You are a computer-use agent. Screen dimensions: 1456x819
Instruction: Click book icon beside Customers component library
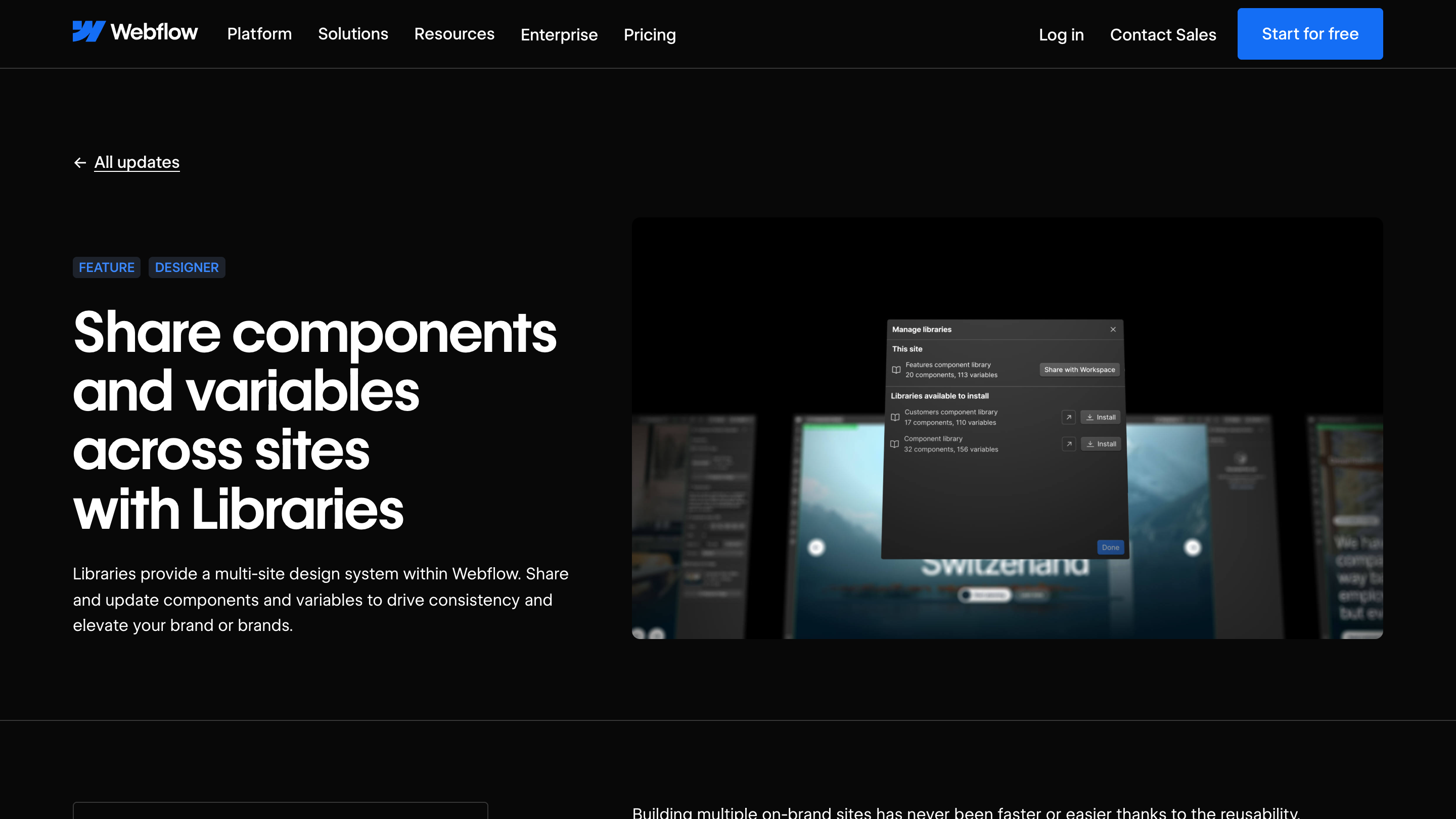(895, 417)
